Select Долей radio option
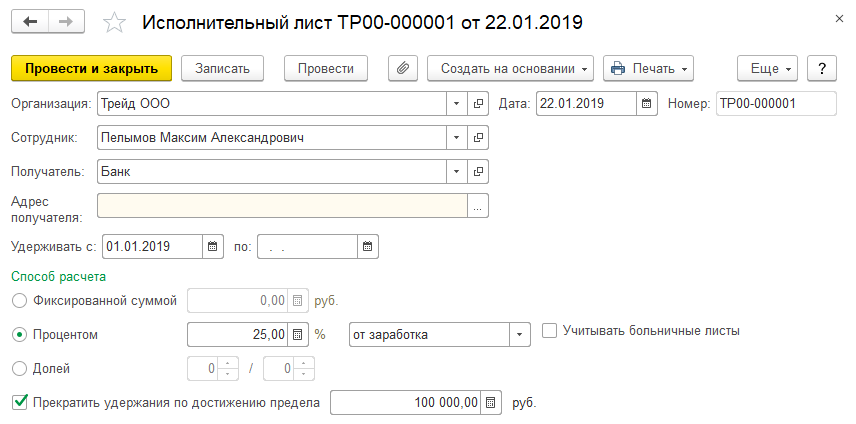This screenshot has height=424, width=856. (17, 368)
